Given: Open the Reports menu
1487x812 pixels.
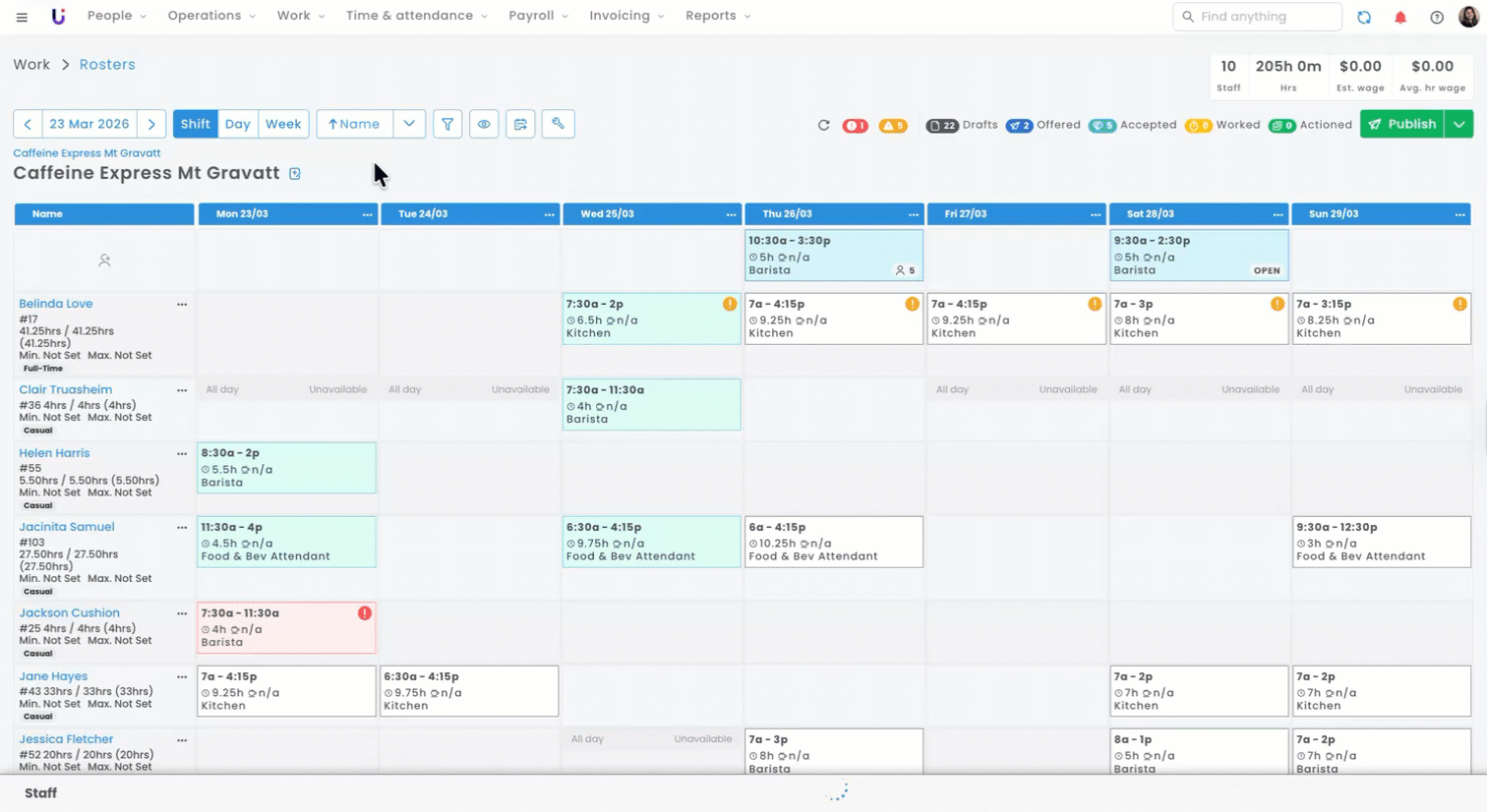Looking at the screenshot, I should click(x=717, y=16).
